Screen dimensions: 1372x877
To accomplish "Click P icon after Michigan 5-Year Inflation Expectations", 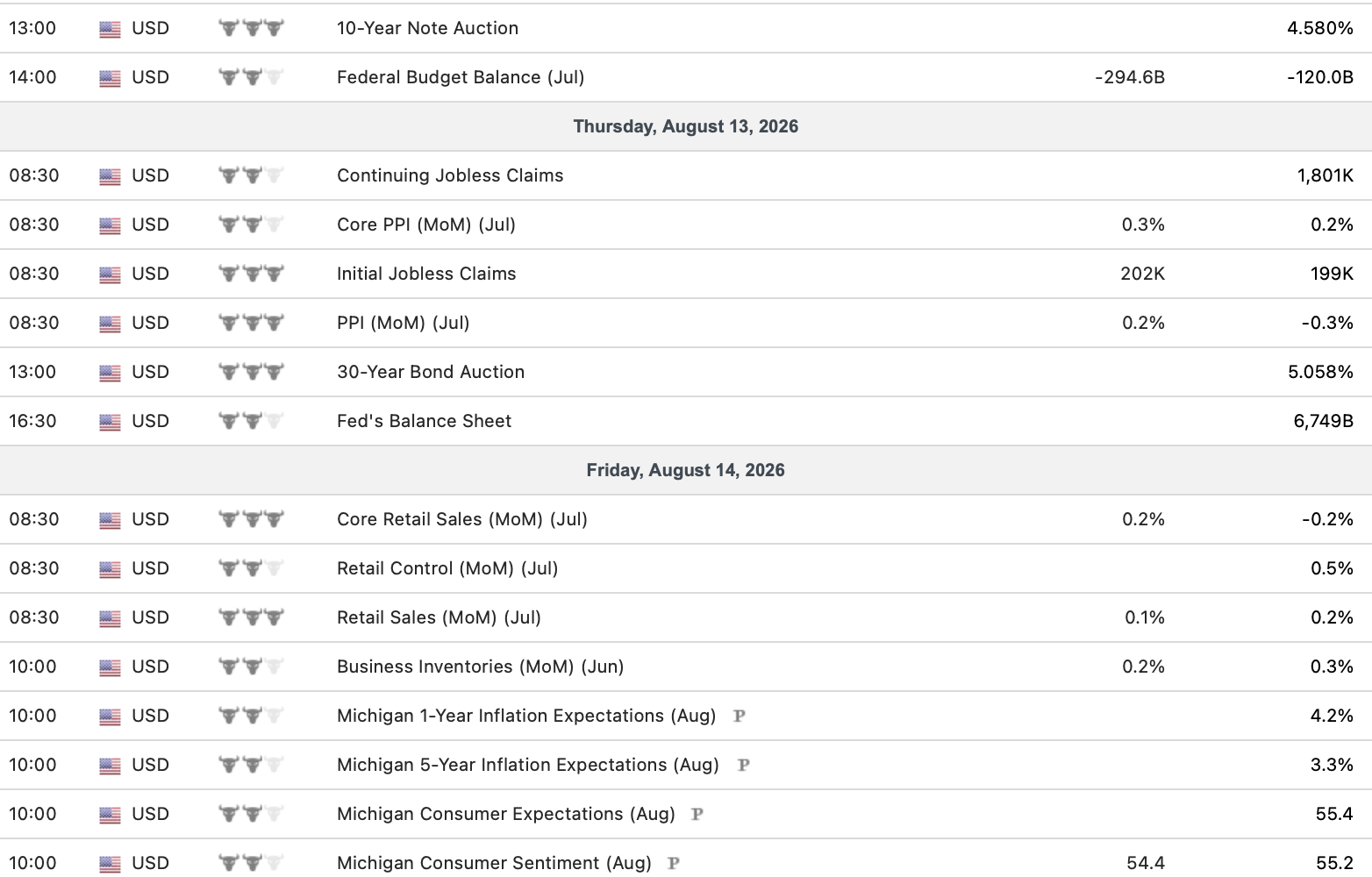I will tap(743, 765).
